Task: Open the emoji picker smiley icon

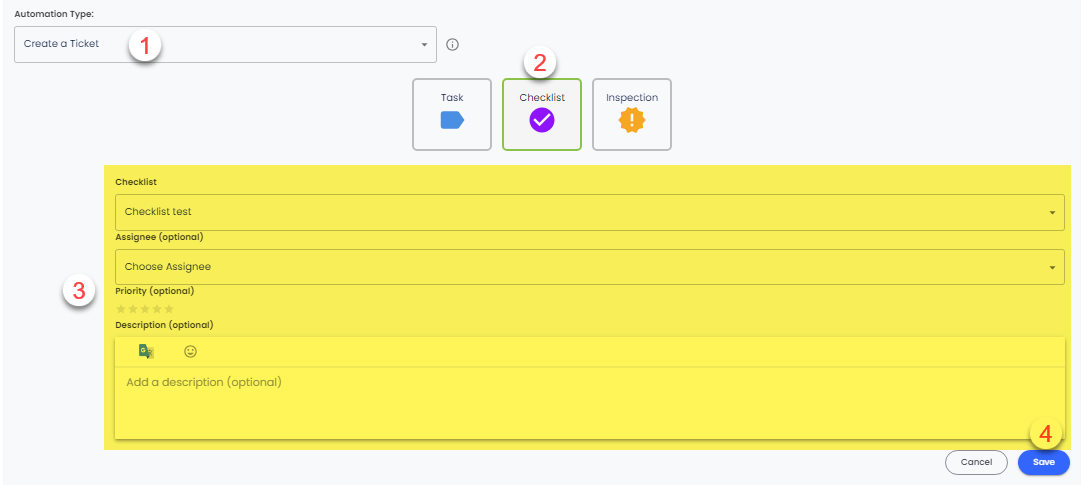Action: click(190, 351)
